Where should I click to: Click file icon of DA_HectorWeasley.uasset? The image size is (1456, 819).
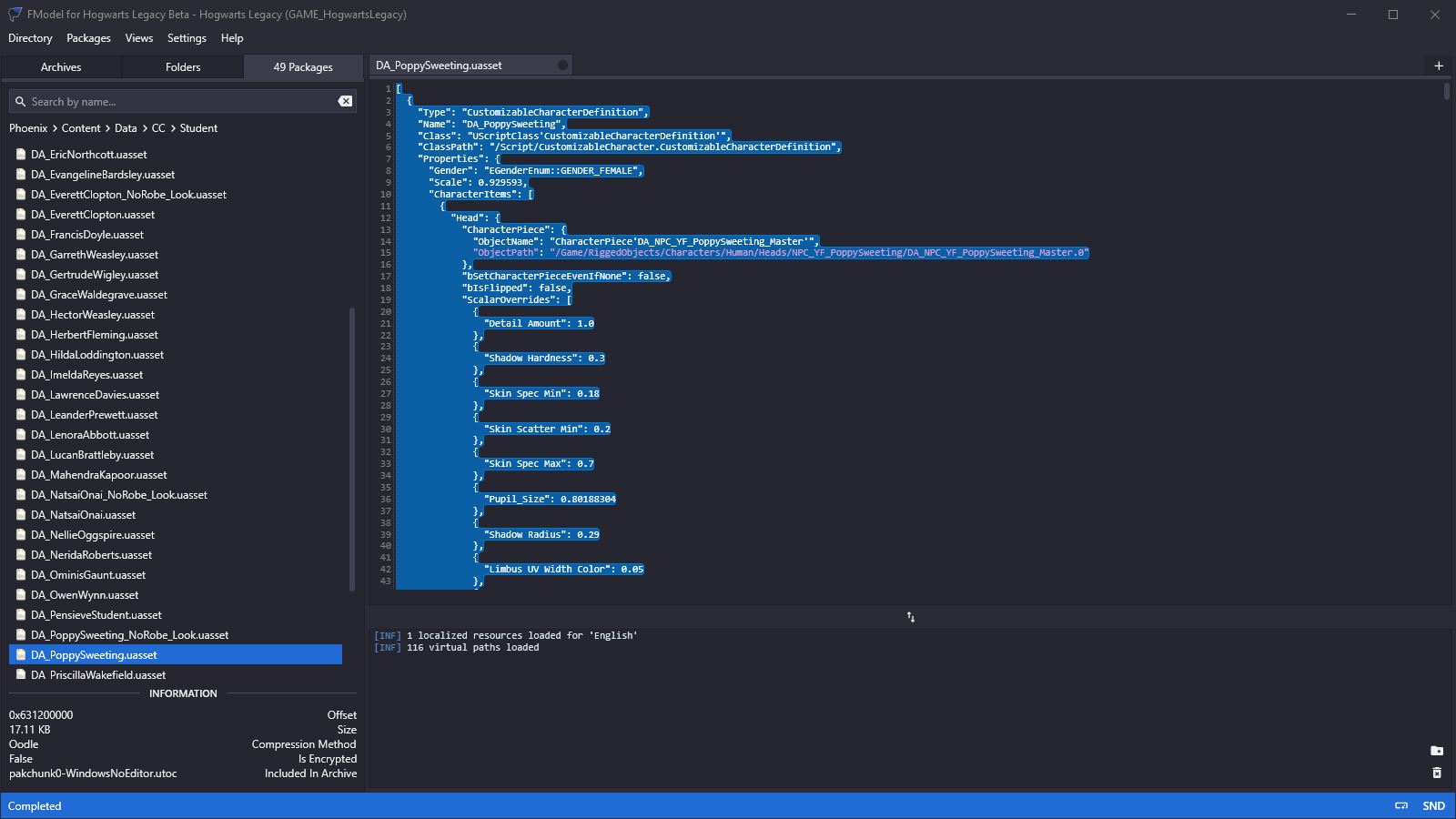(20, 315)
